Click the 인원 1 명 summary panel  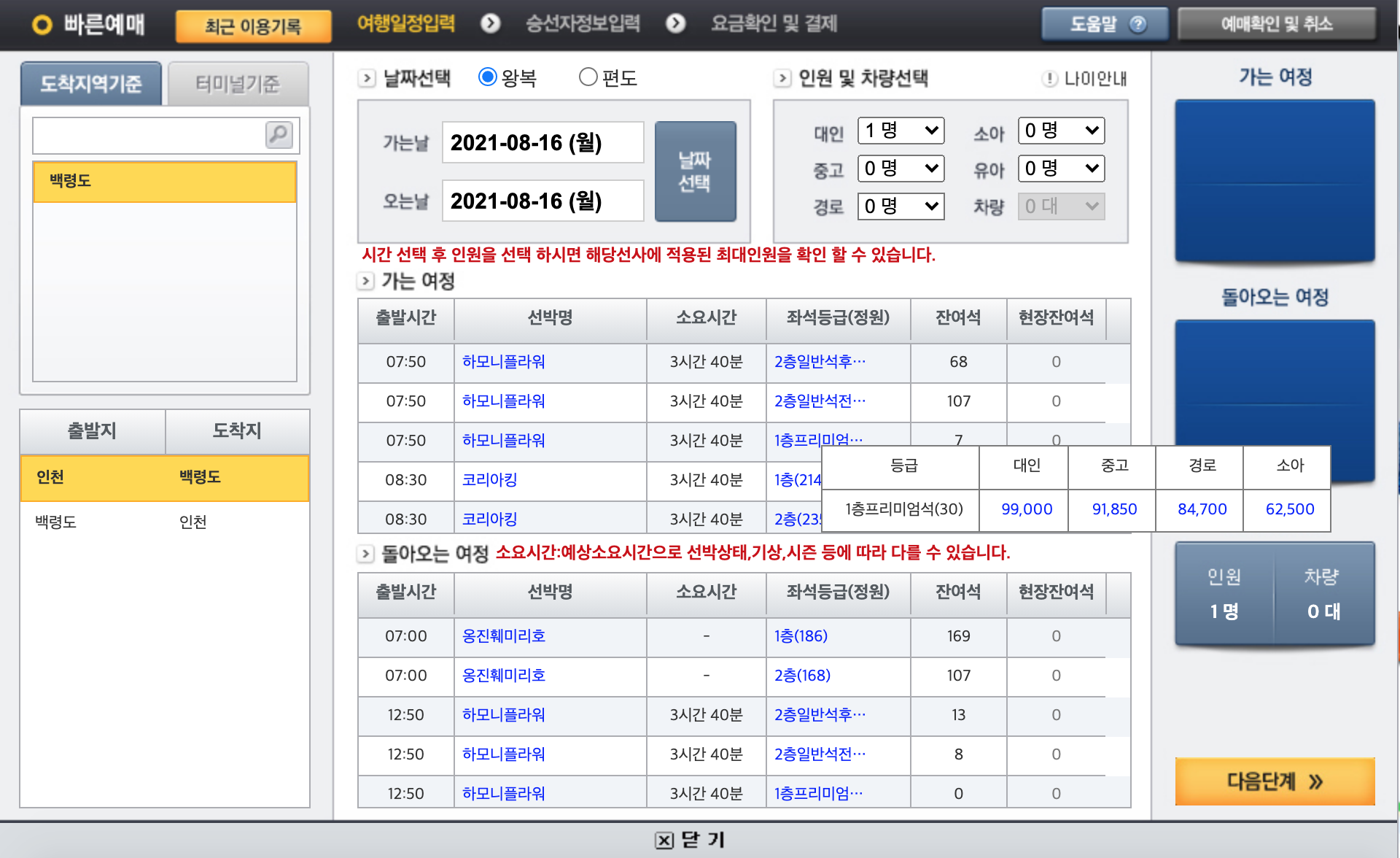[1224, 594]
